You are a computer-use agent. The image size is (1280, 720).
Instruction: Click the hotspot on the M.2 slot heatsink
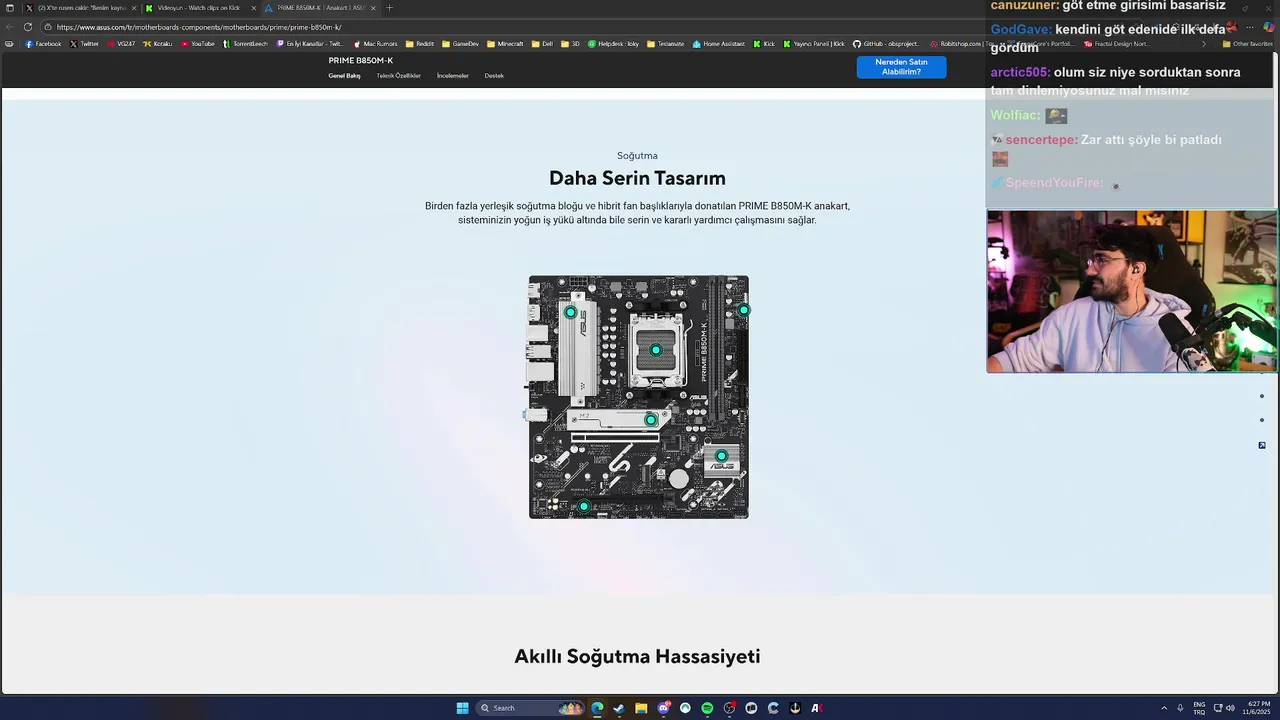pyautogui.click(x=651, y=420)
